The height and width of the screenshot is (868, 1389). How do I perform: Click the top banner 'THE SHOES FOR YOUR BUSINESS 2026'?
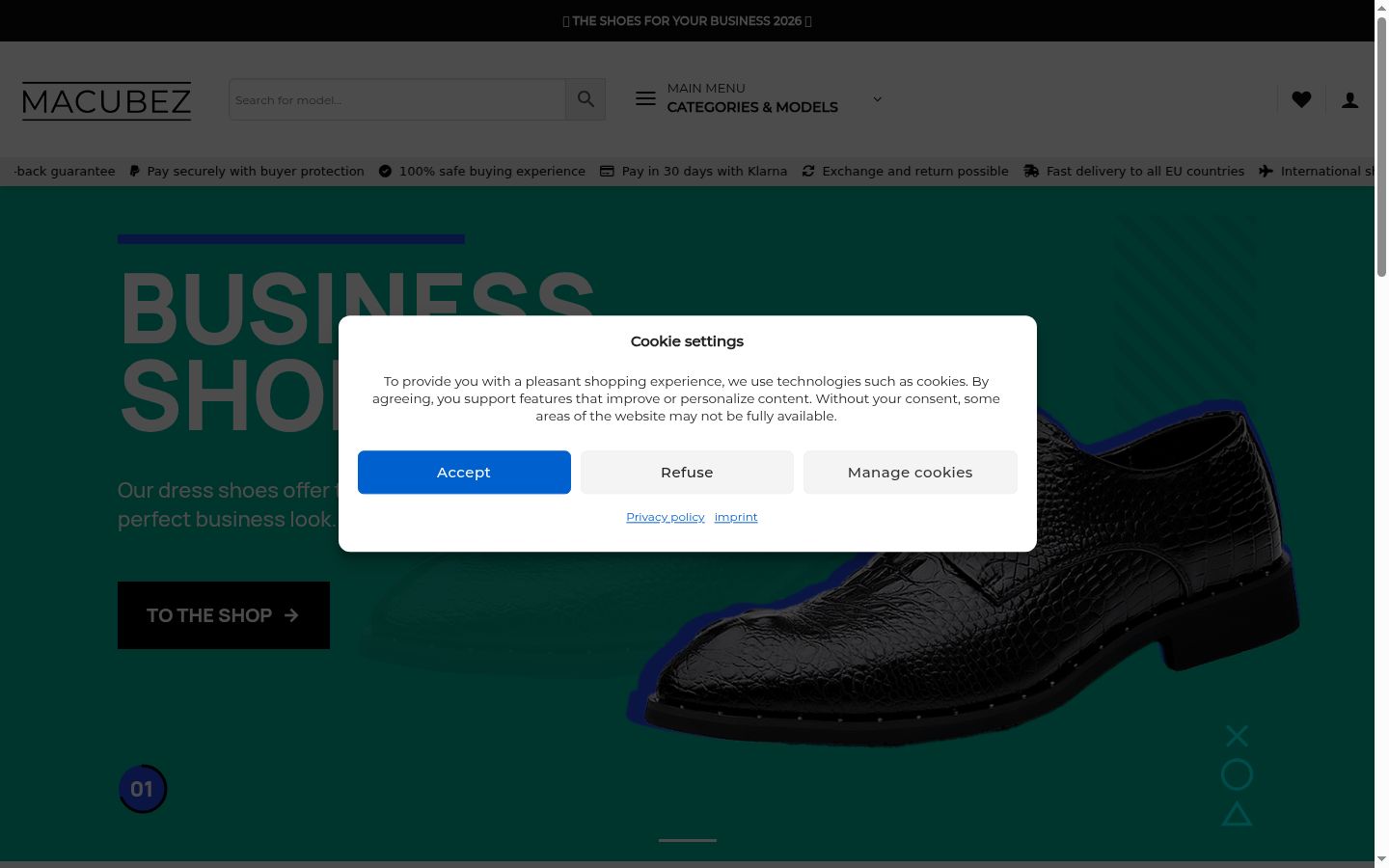687,20
